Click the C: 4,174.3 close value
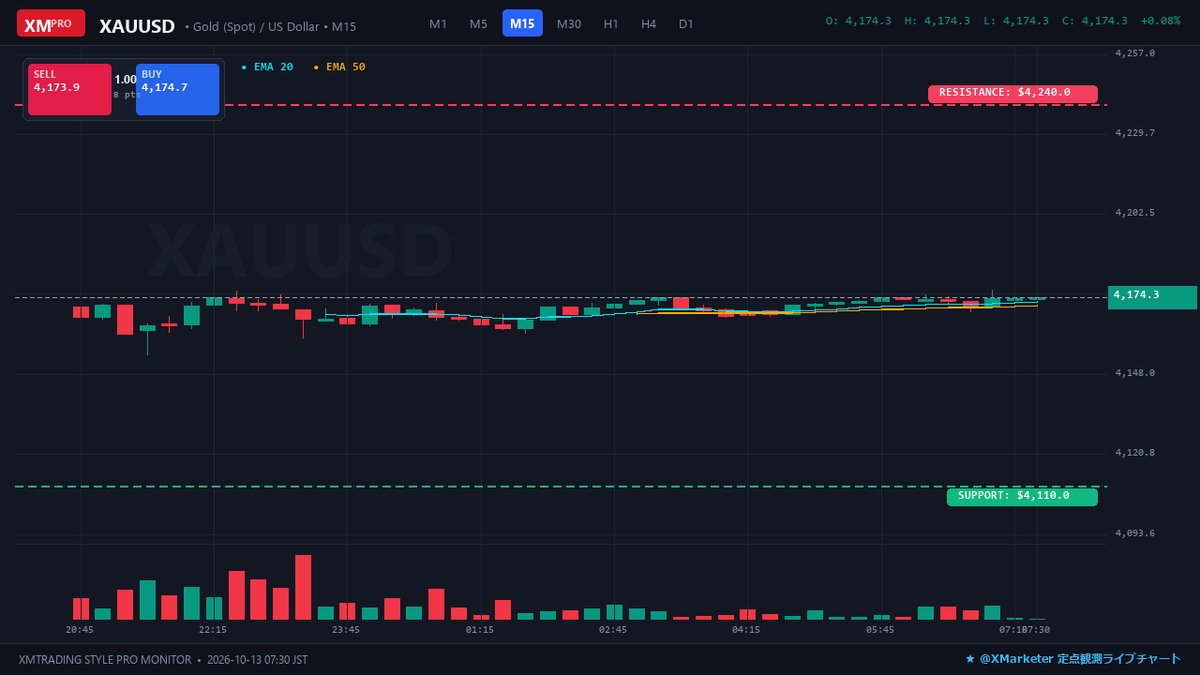This screenshot has height=675, width=1200. tap(1095, 21)
